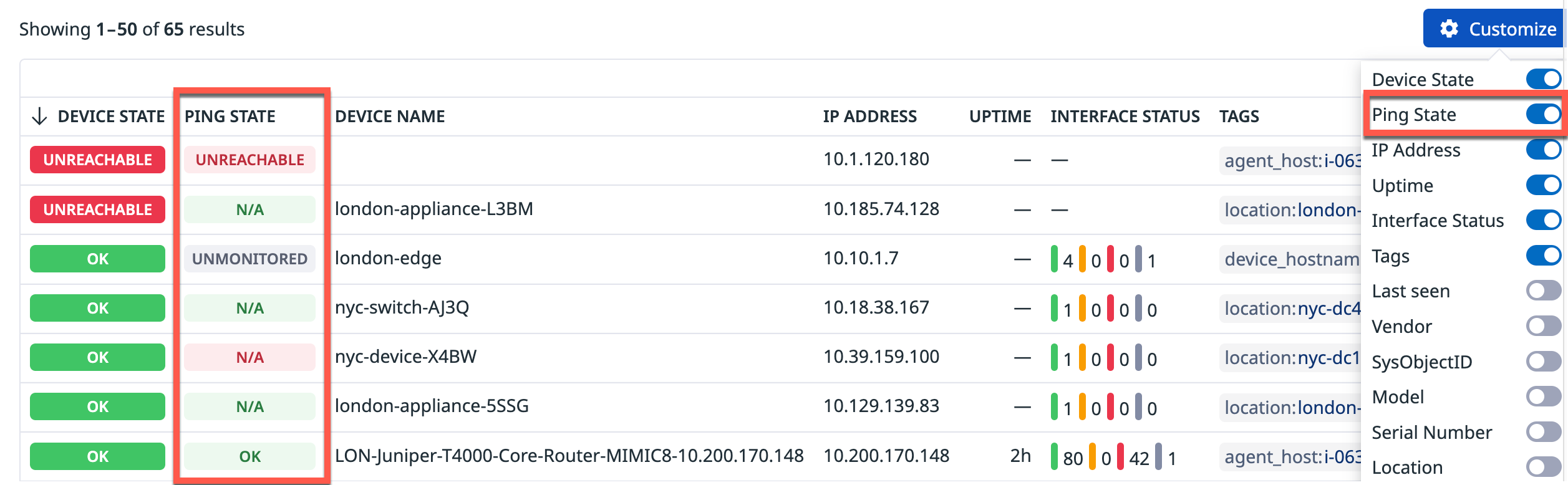Toggle off the Device State column

pyautogui.click(x=1543, y=79)
